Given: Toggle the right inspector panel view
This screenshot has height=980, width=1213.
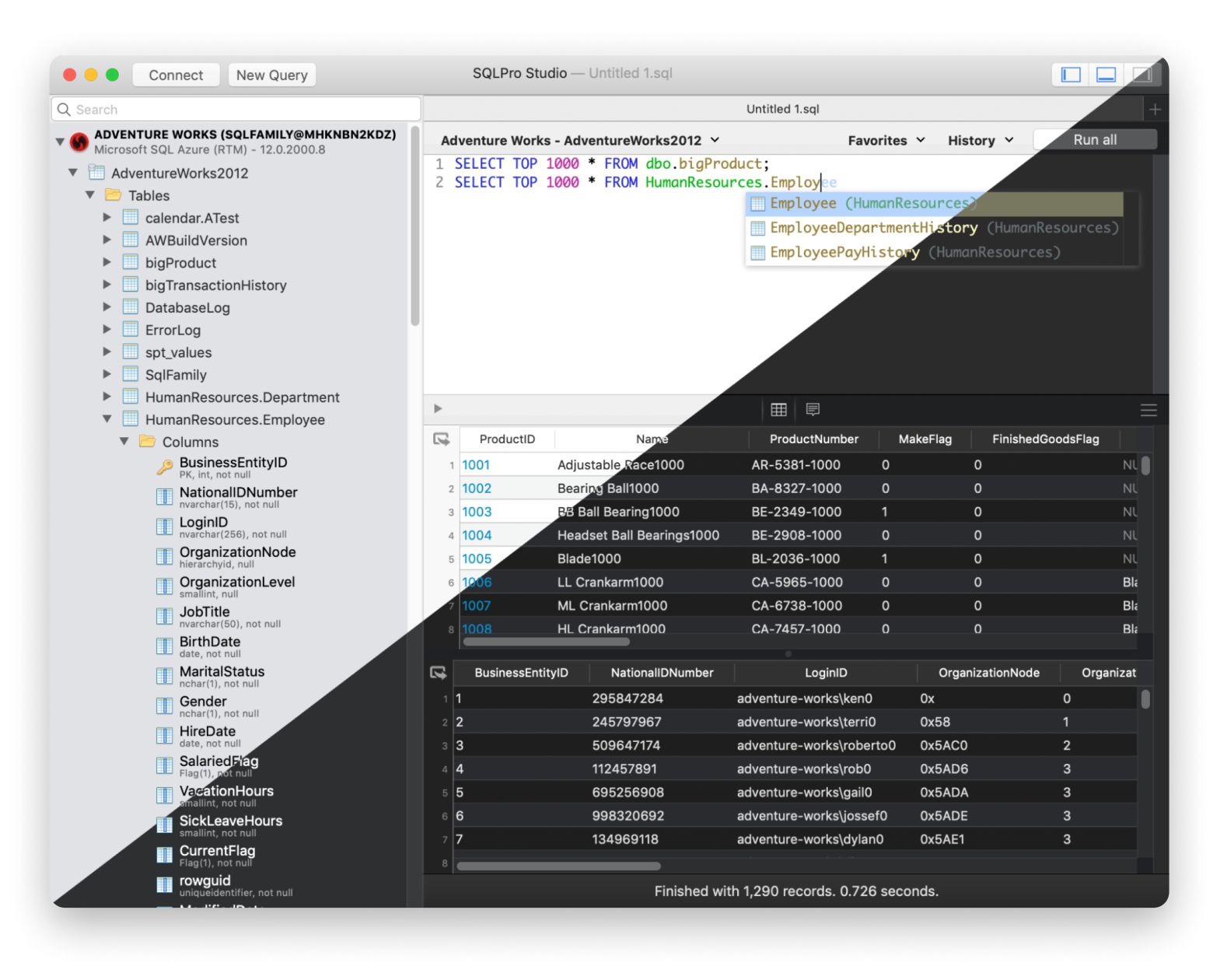Looking at the screenshot, I should point(1141,75).
